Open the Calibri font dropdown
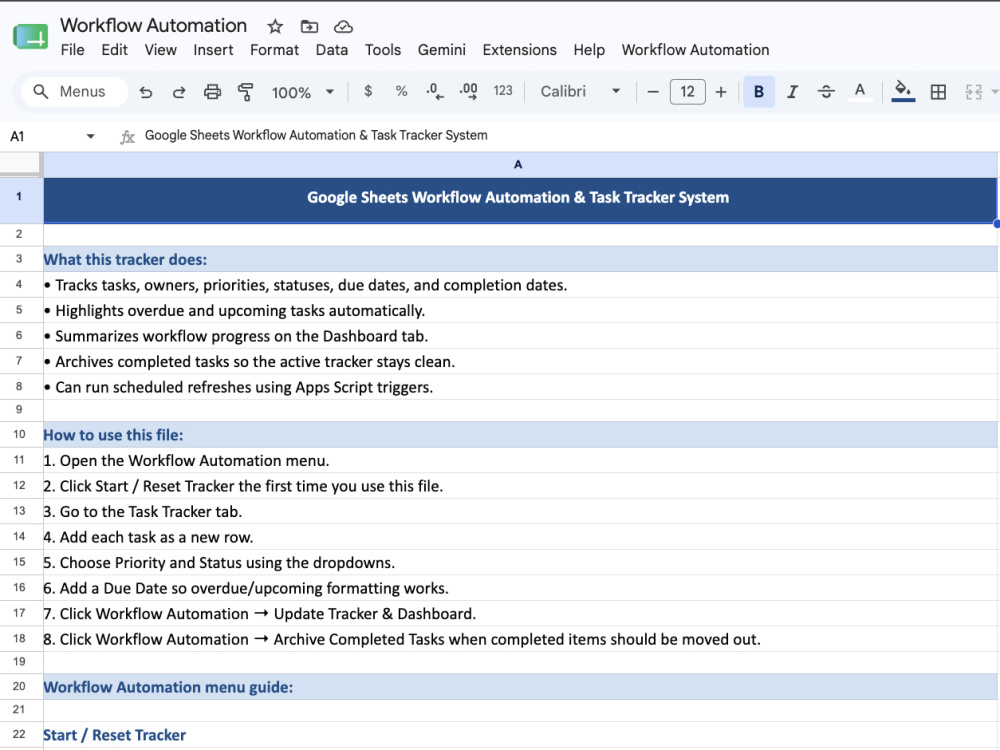The image size is (1000, 750). click(x=580, y=91)
